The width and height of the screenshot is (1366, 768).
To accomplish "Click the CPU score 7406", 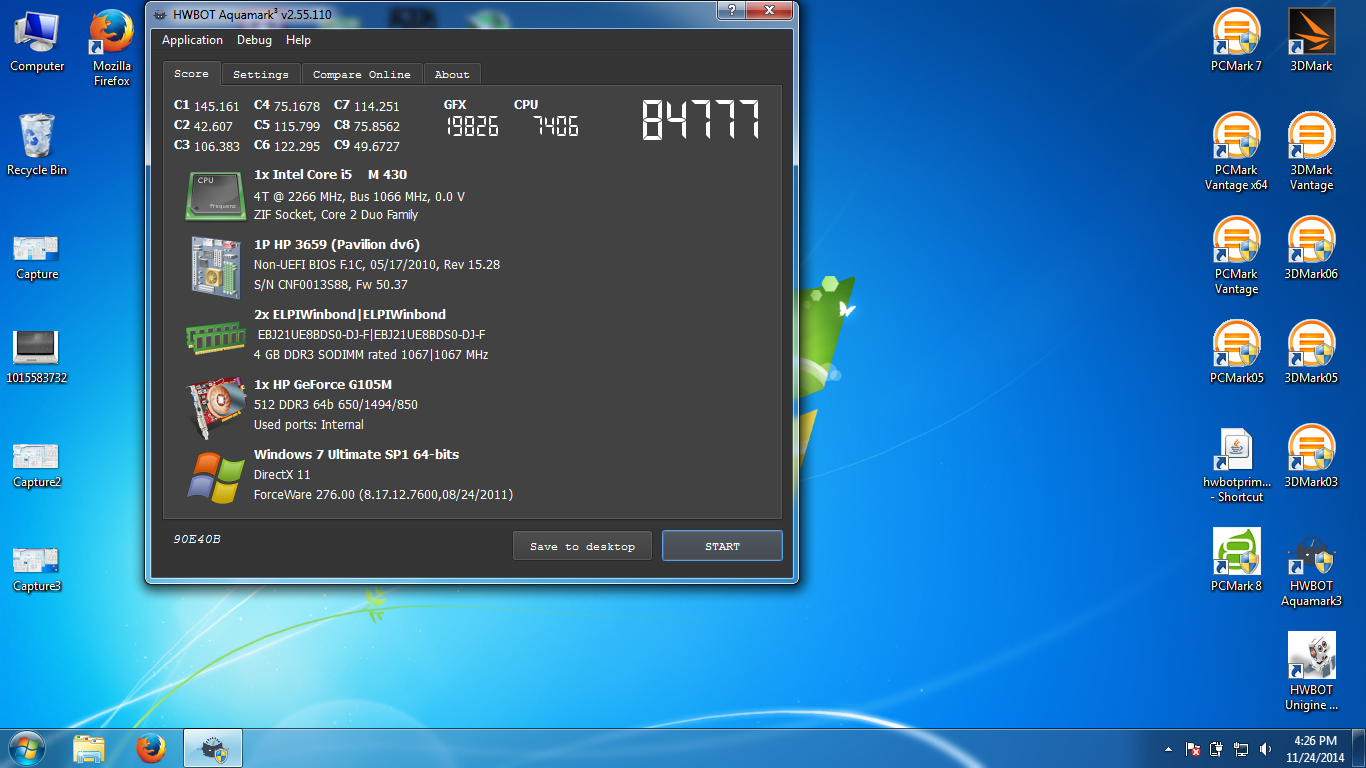I will click(x=555, y=127).
